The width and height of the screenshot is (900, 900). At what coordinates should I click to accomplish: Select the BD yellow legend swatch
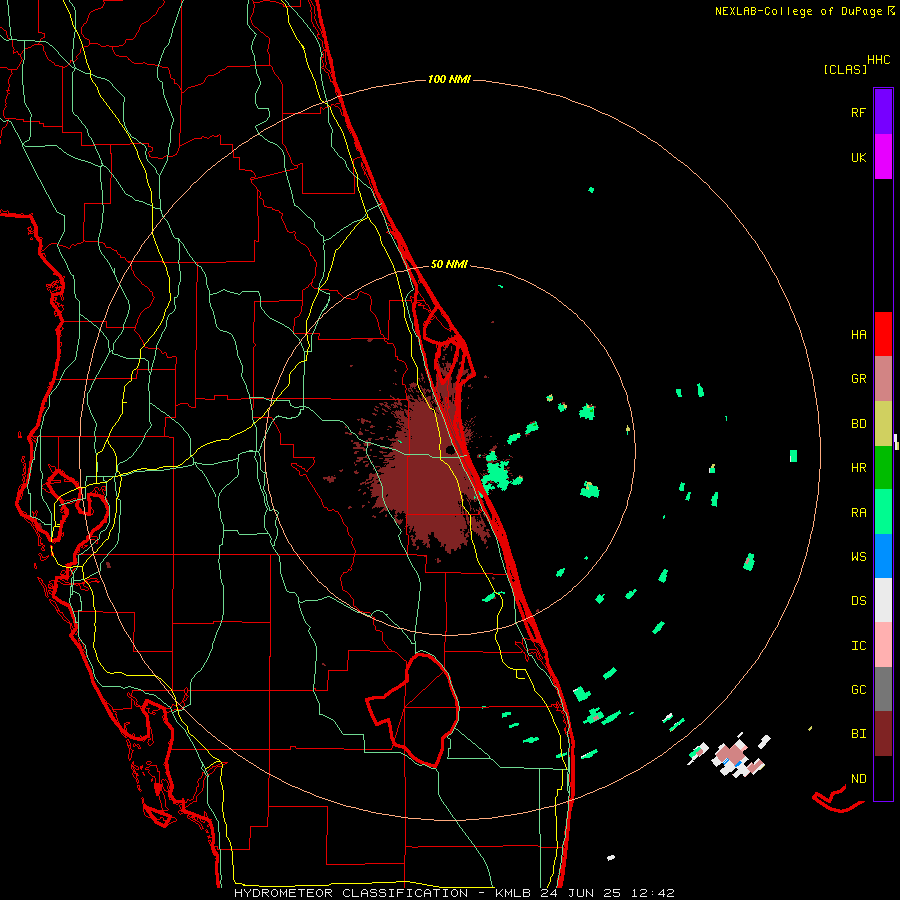883,424
